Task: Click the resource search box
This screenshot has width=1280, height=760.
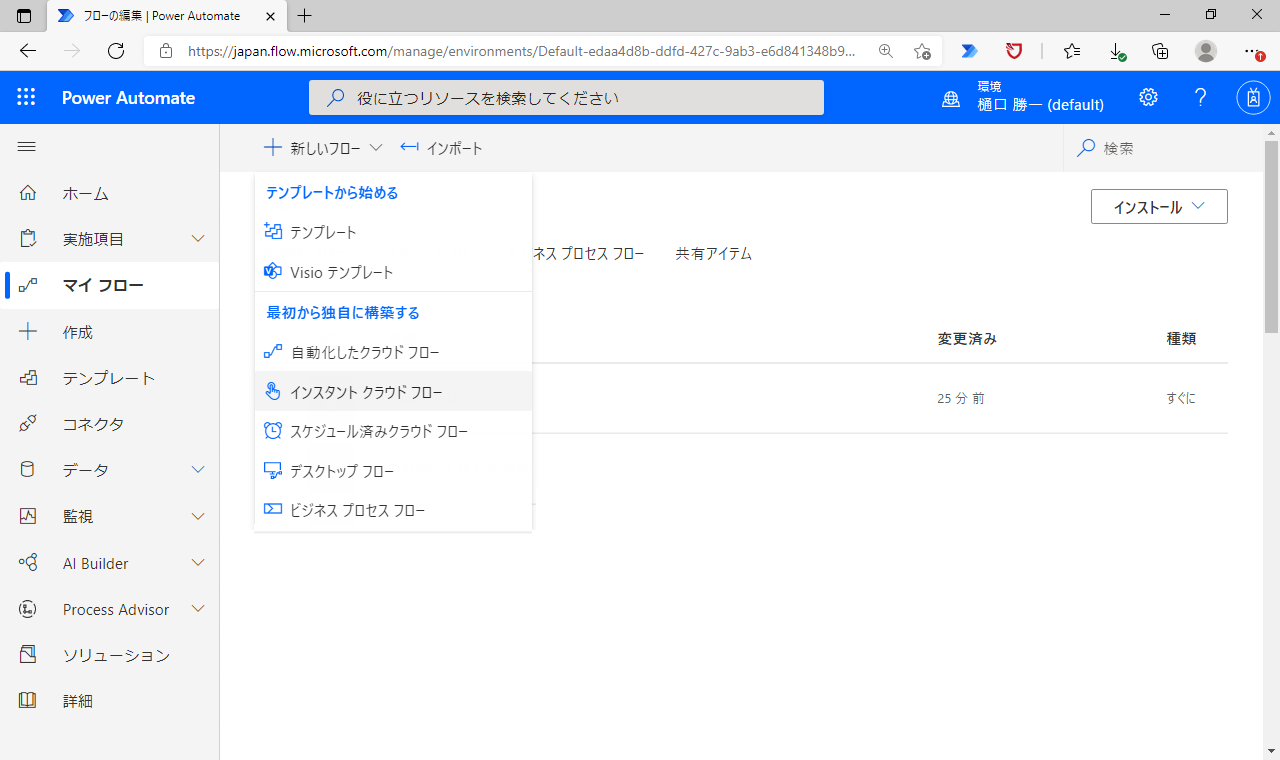Action: click(566, 98)
